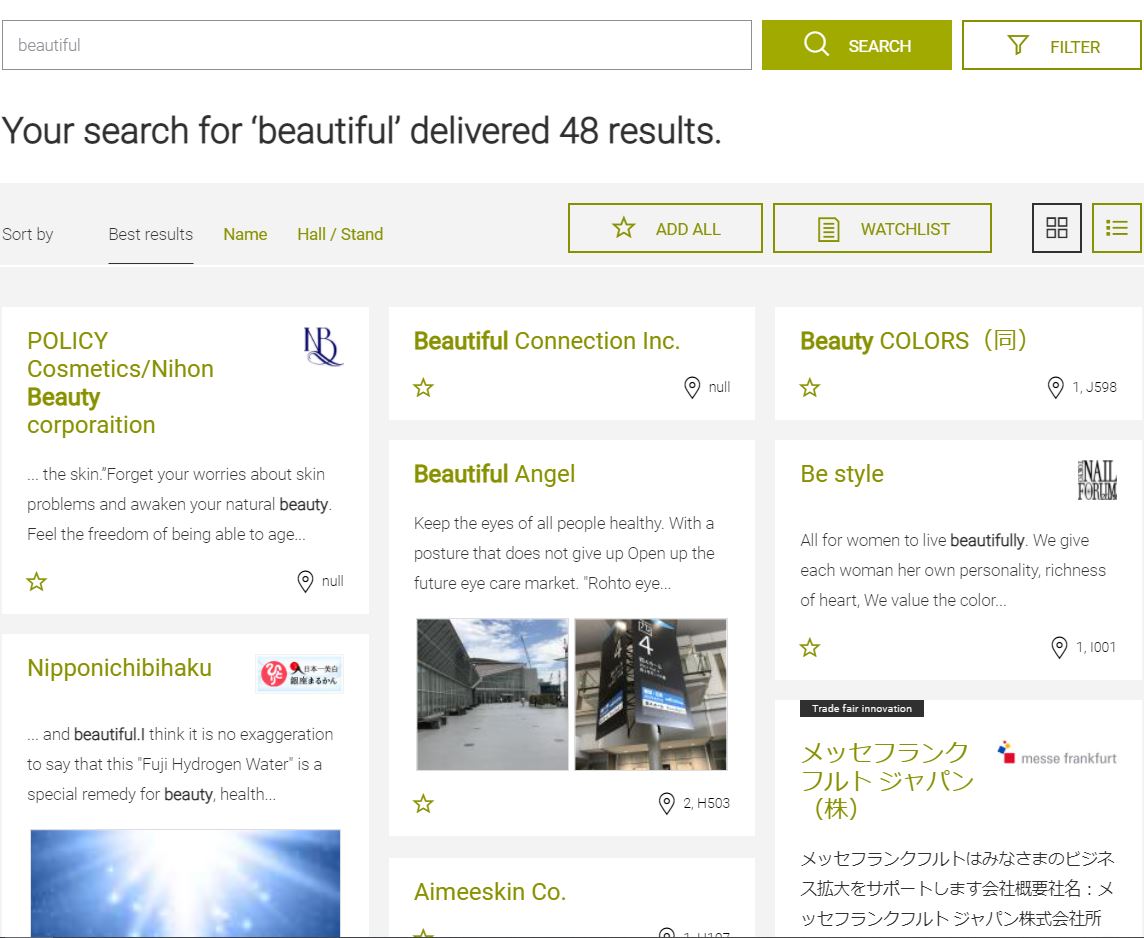1144x938 pixels.
Task: Click the '1, J598' stand location text
Action: pyautogui.click(x=1094, y=387)
